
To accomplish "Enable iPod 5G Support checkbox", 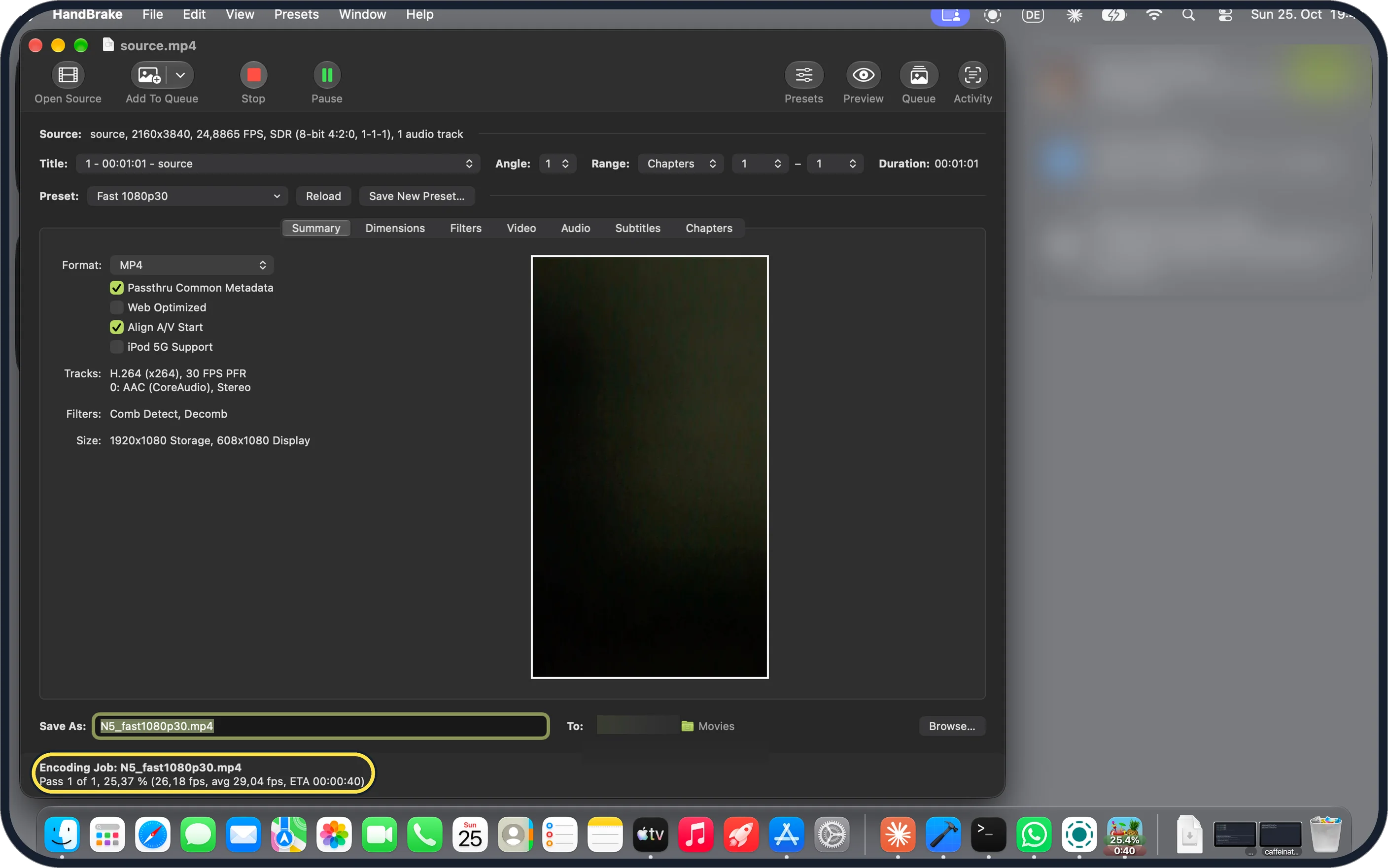I will pos(117,347).
